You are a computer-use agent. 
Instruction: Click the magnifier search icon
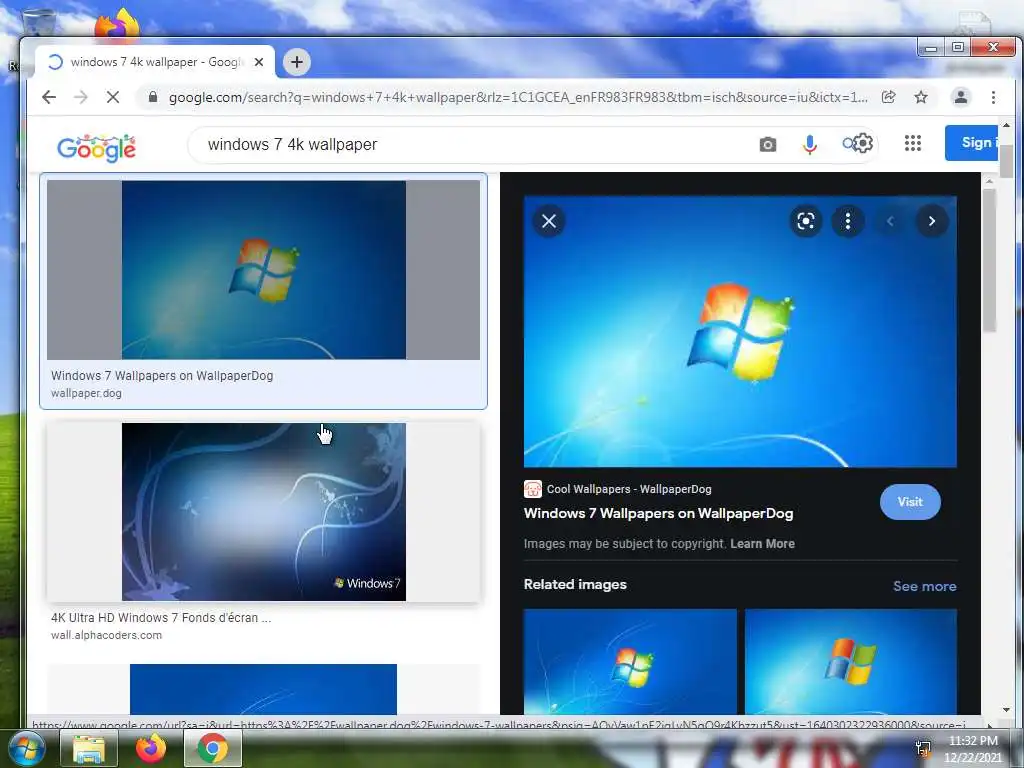tap(848, 143)
